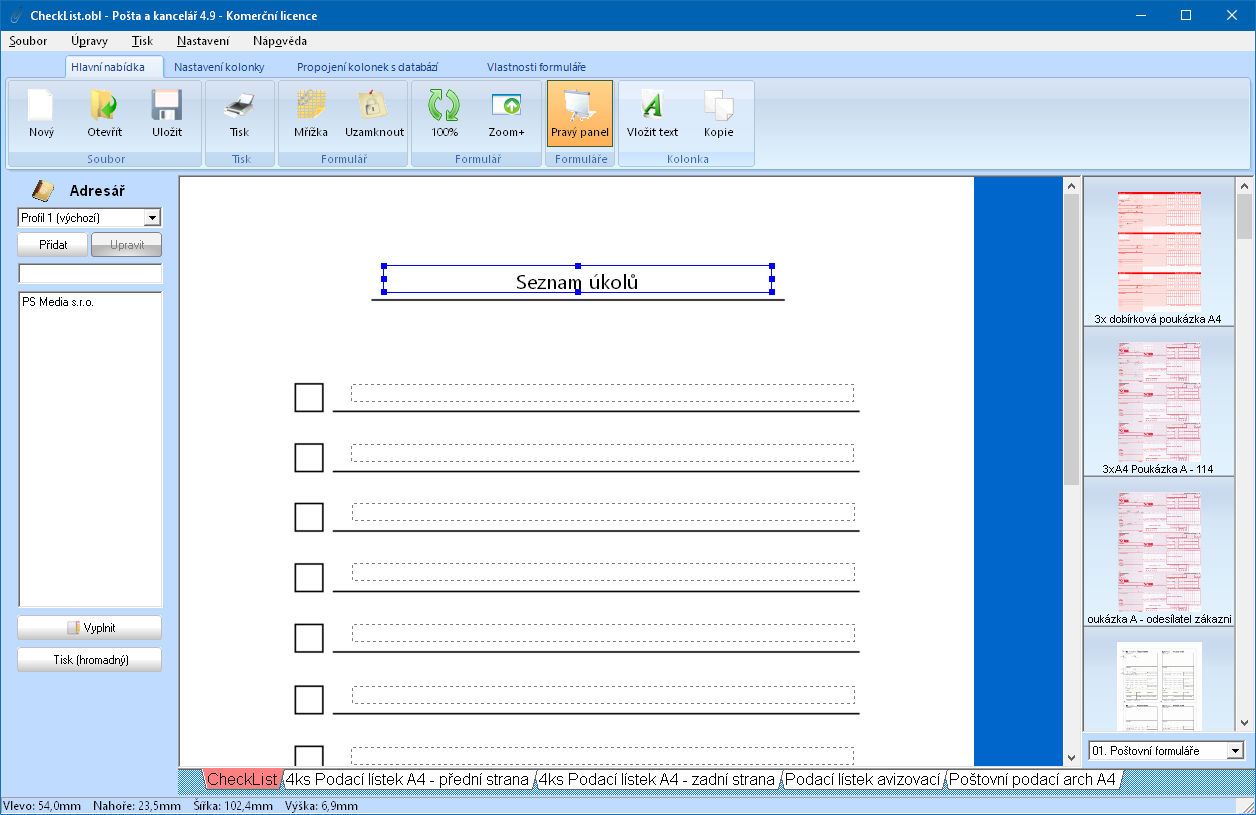1256x815 pixels.
Task: Check the third checklist box
Action: coord(309,517)
